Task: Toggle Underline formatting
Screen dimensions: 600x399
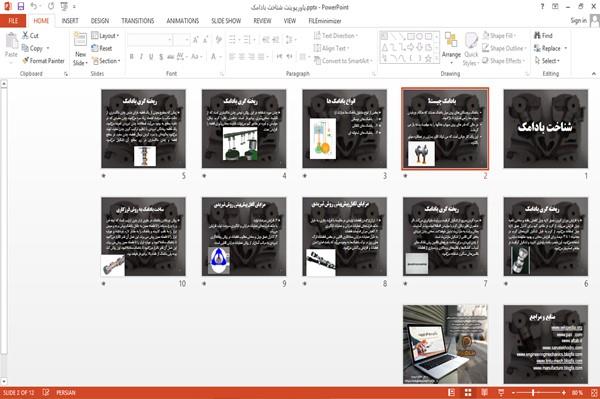Action: (x=151, y=57)
